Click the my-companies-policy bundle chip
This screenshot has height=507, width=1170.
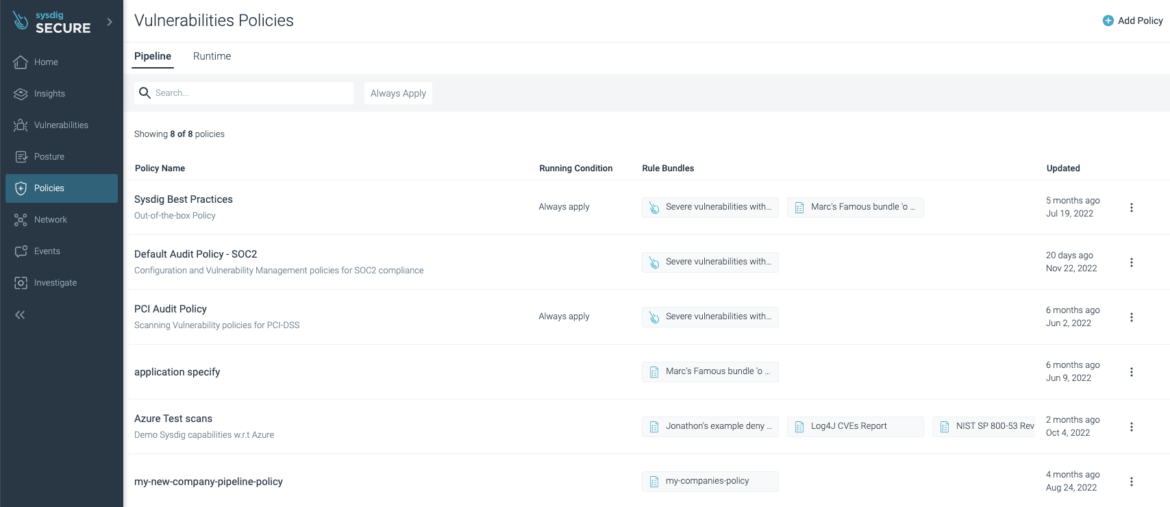pyautogui.click(x=710, y=482)
